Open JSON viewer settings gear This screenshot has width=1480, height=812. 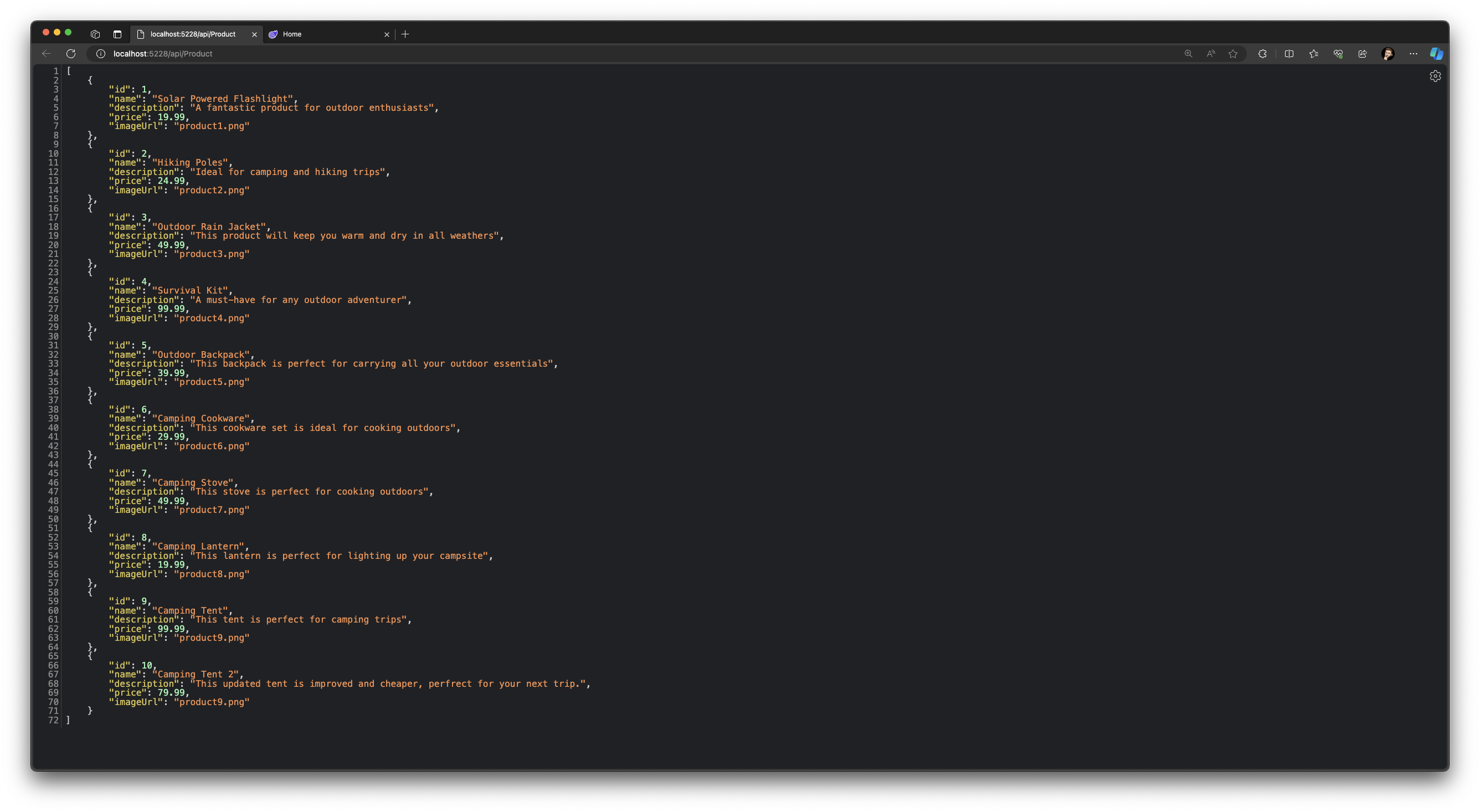tap(1435, 76)
